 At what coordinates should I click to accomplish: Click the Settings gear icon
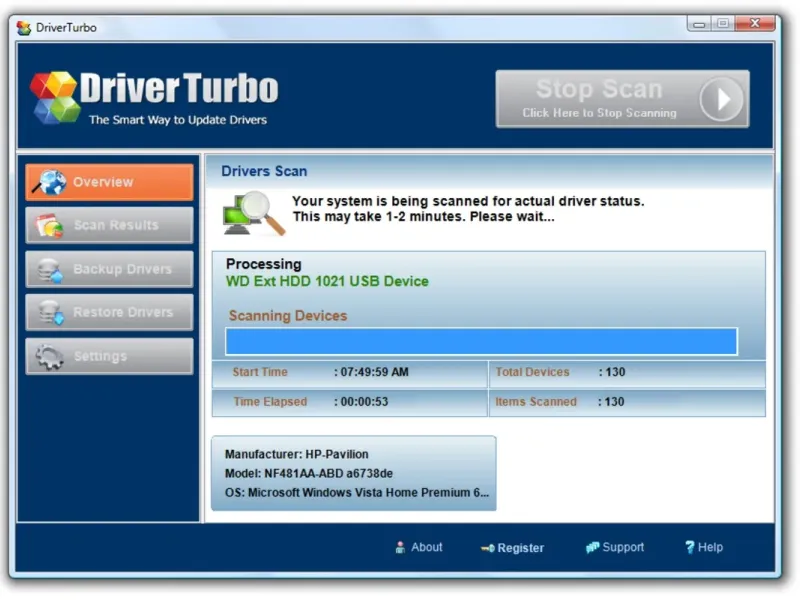[49, 357]
